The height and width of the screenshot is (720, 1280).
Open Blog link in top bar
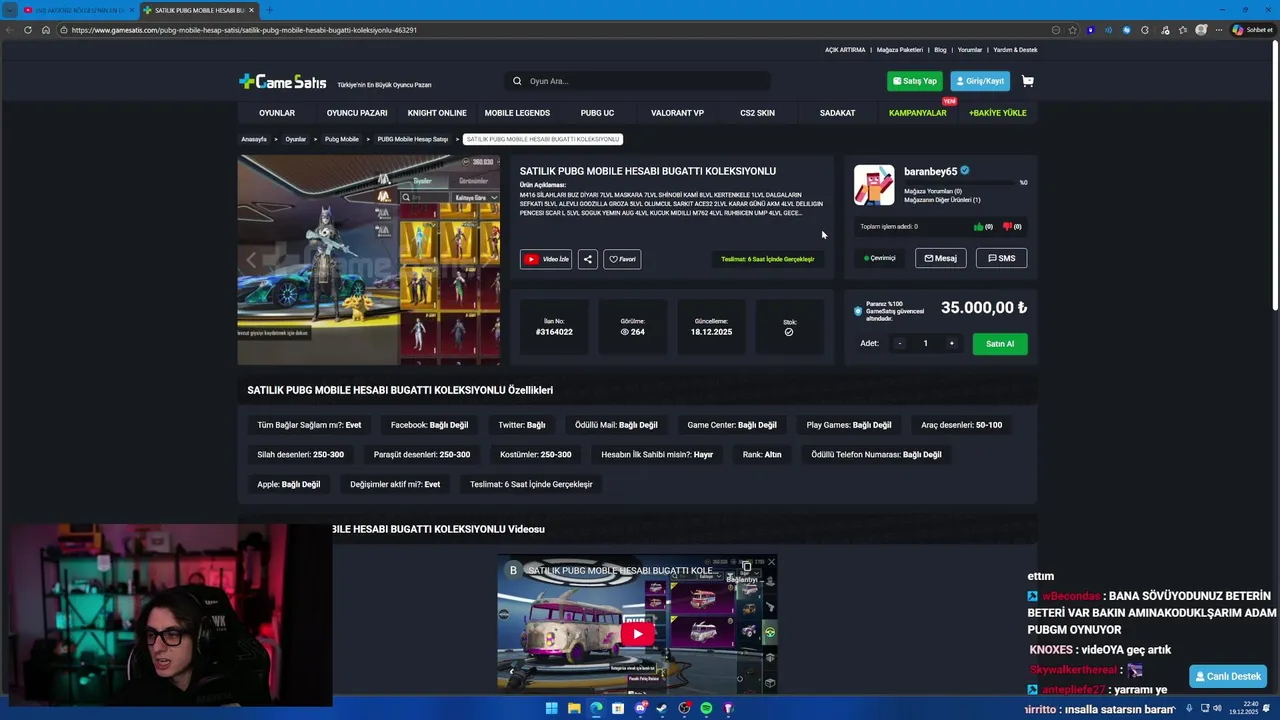(x=940, y=50)
